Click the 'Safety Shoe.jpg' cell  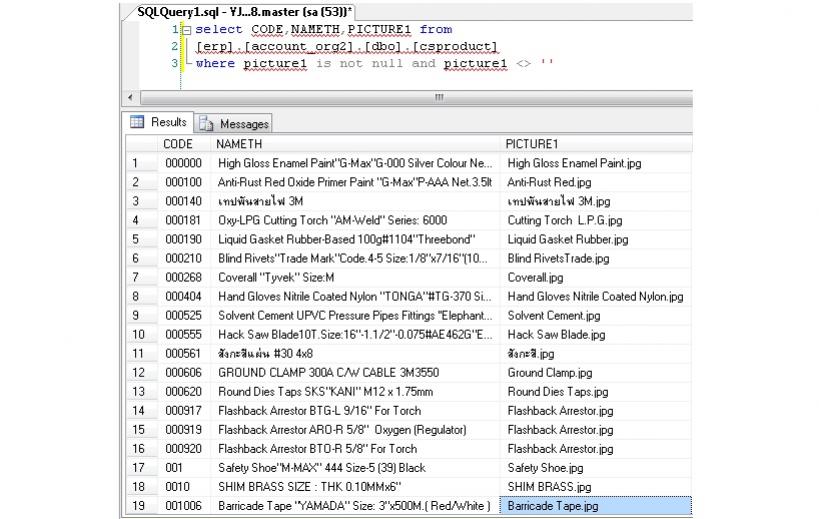click(596, 468)
